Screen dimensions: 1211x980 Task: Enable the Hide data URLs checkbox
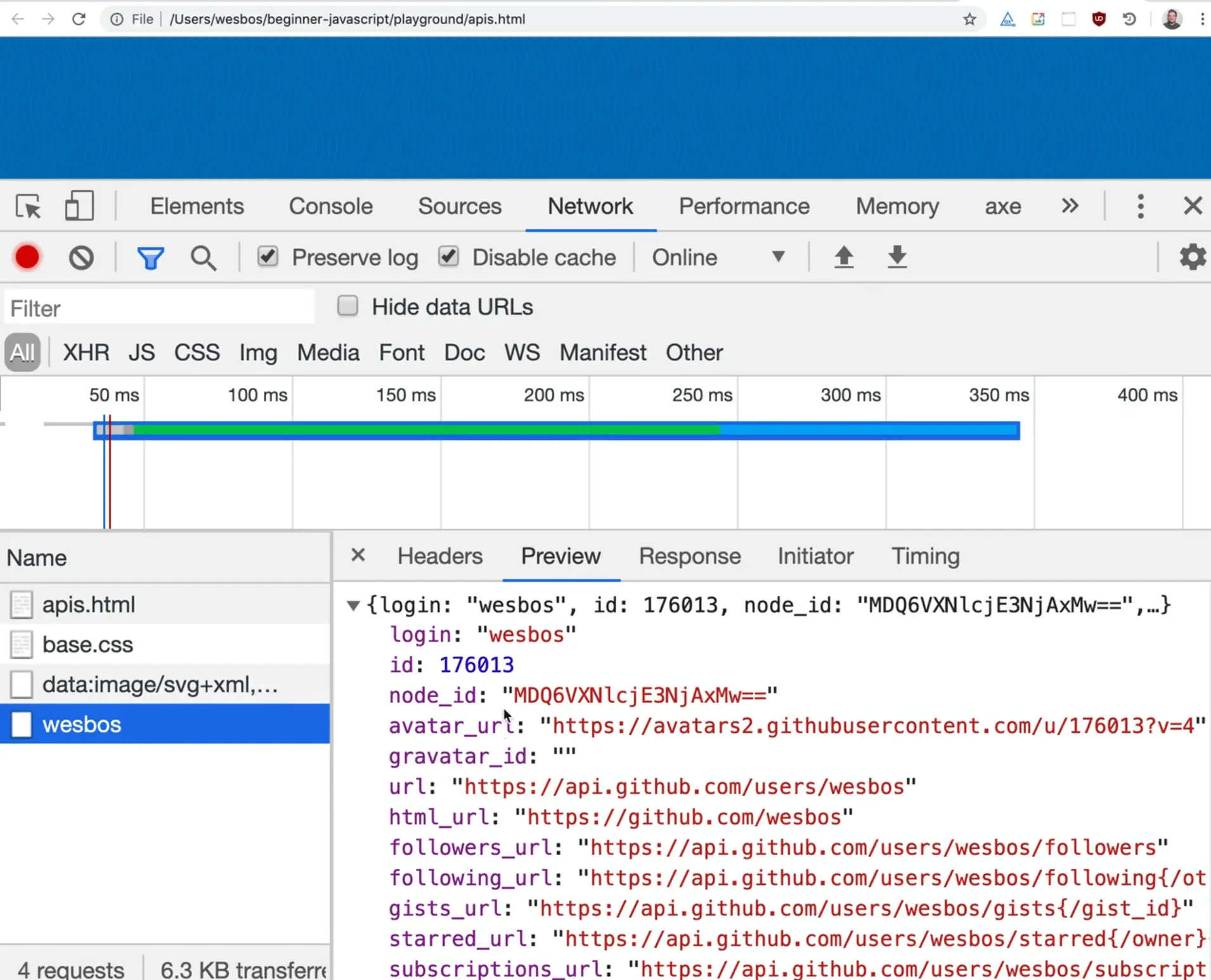347,306
